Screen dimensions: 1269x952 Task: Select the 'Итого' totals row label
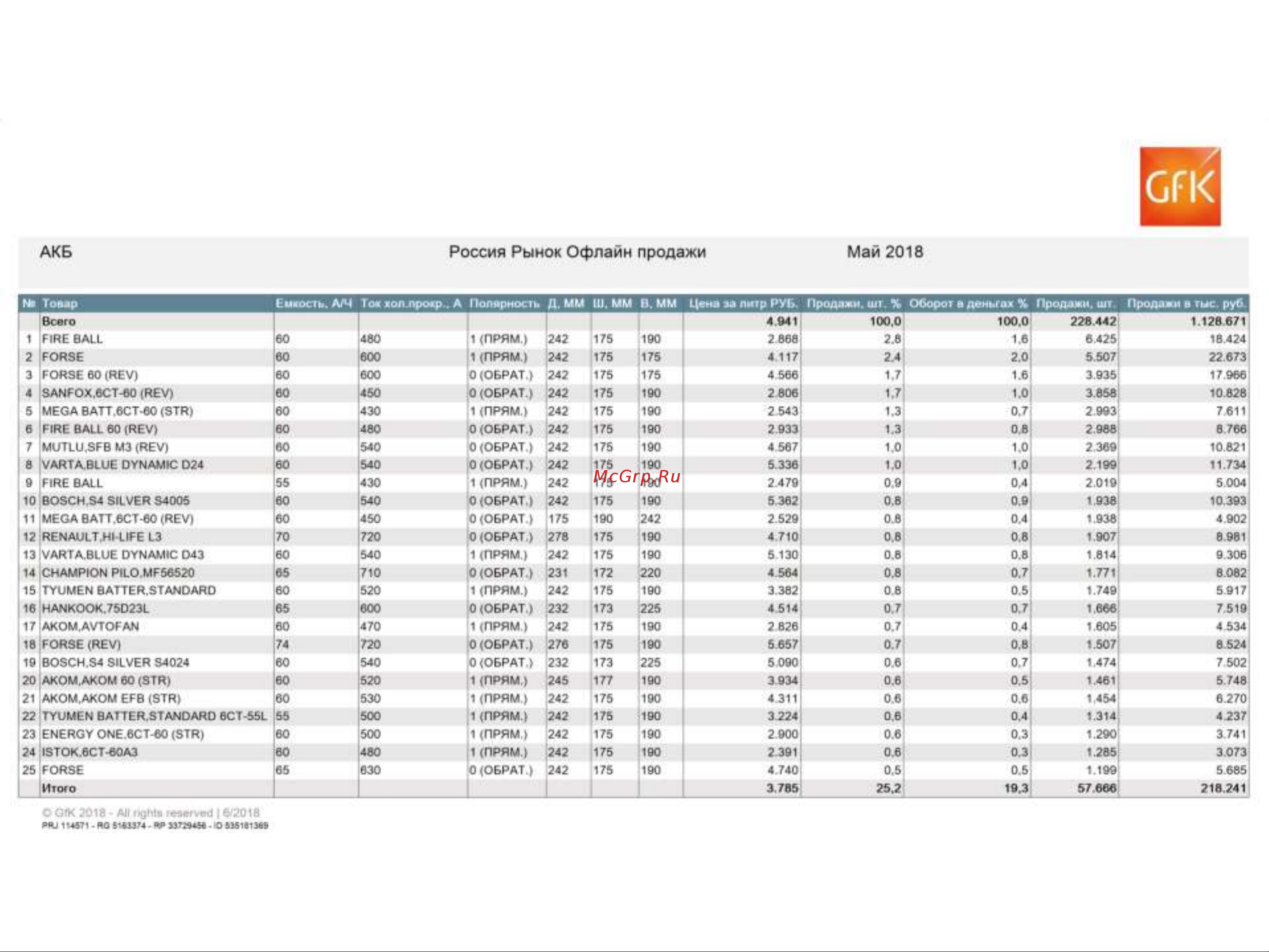pos(59,789)
